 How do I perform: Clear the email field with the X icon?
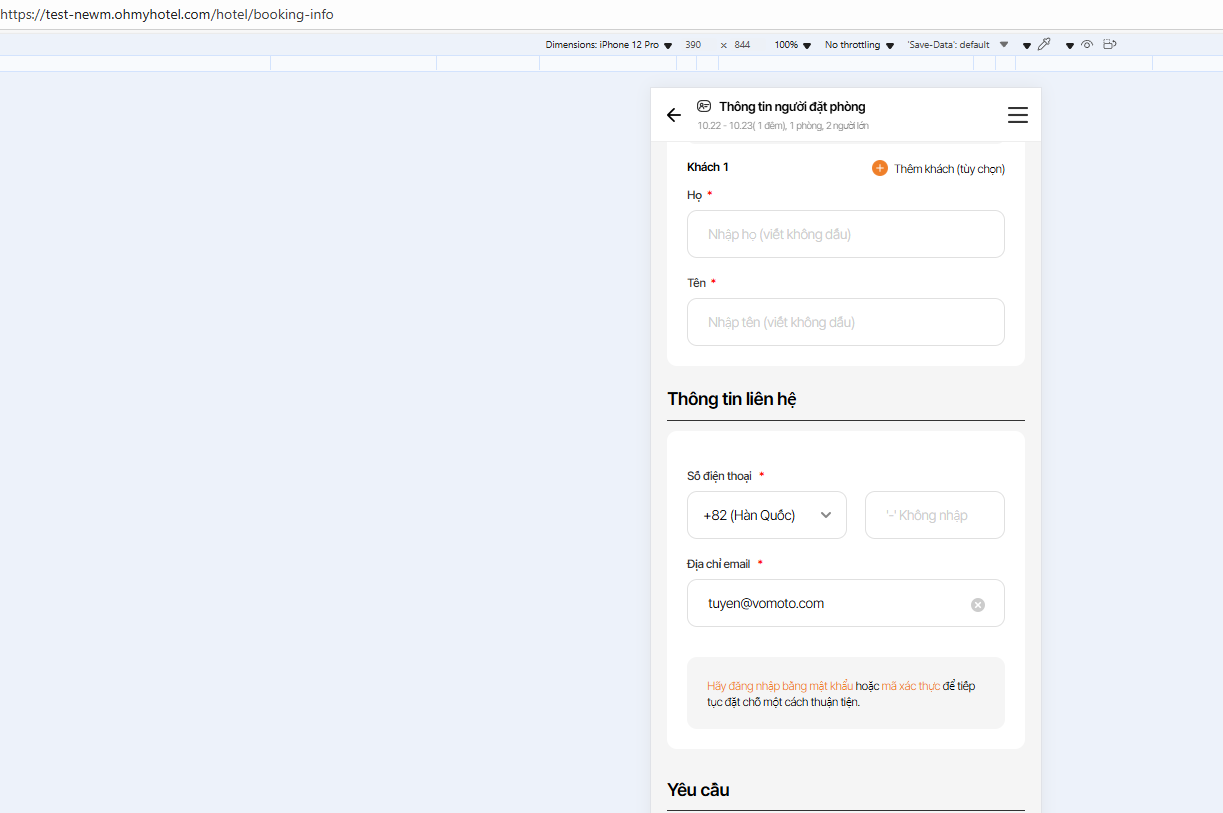978,605
